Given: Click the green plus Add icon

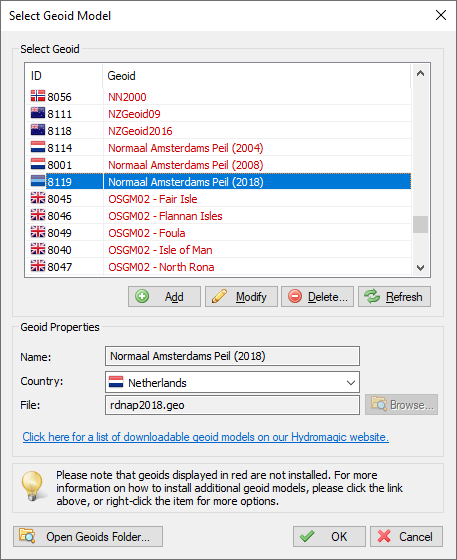Looking at the screenshot, I should click(142, 296).
